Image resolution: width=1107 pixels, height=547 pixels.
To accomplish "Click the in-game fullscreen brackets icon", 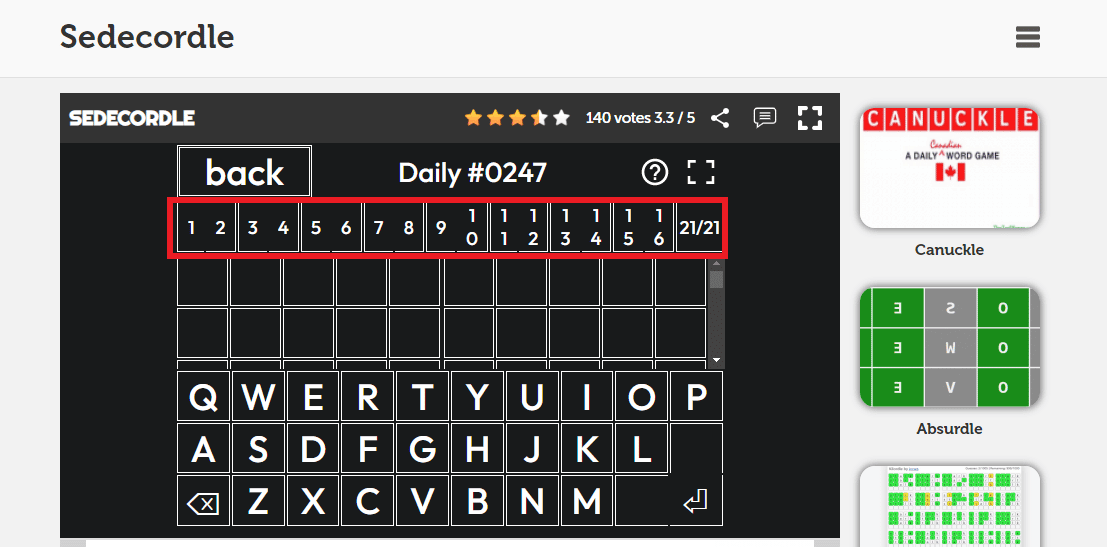I will [700, 172].
